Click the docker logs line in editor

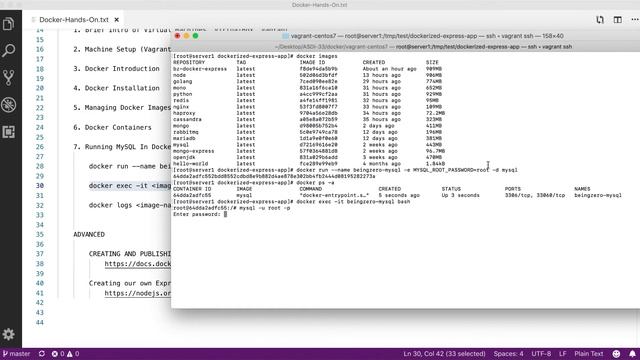130,205
